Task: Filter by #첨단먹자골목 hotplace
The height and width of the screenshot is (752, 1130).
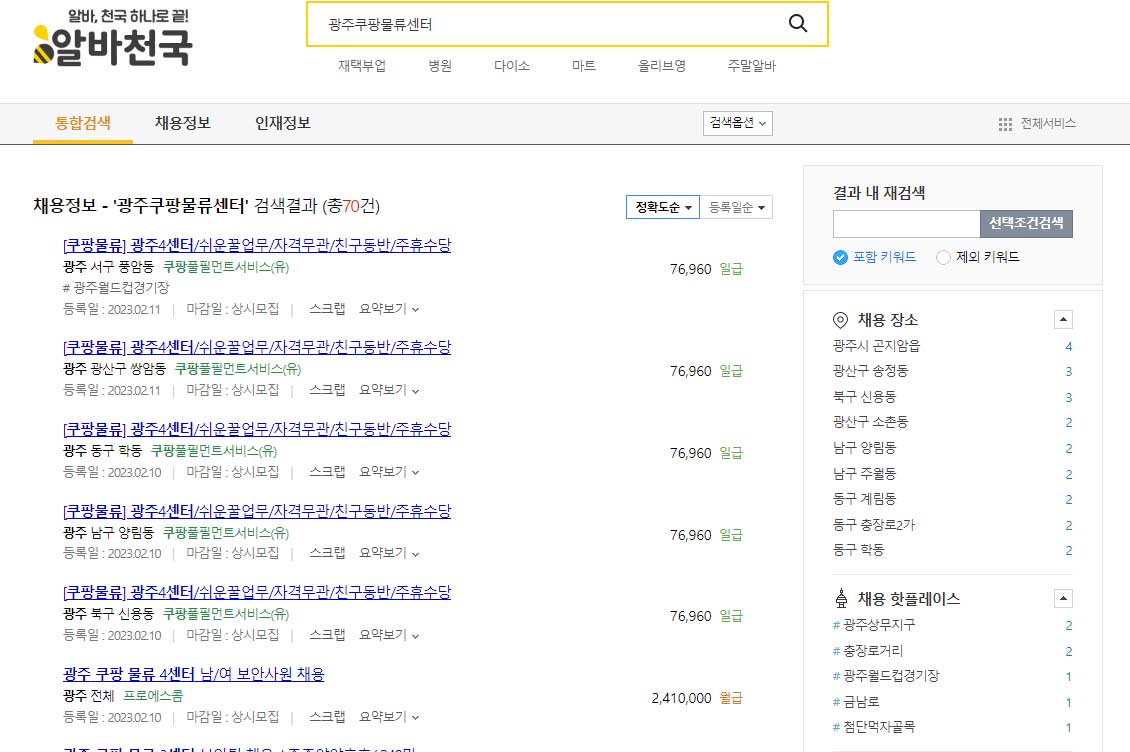Action: point(873,727)
